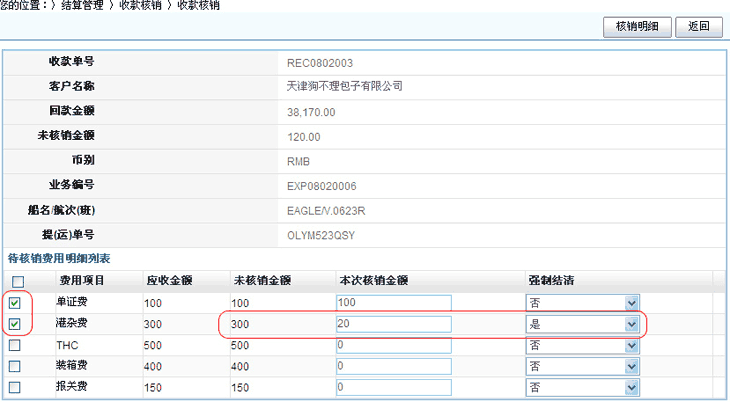Viewport: 730px width, 402px height.
Task: Click the 核销明细 button
Action: 637,27
